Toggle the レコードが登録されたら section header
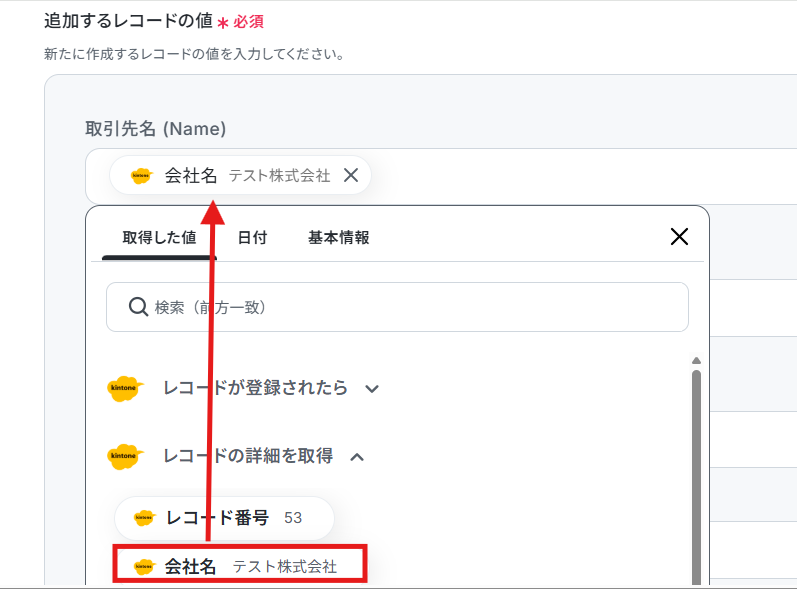 point(243,389)
